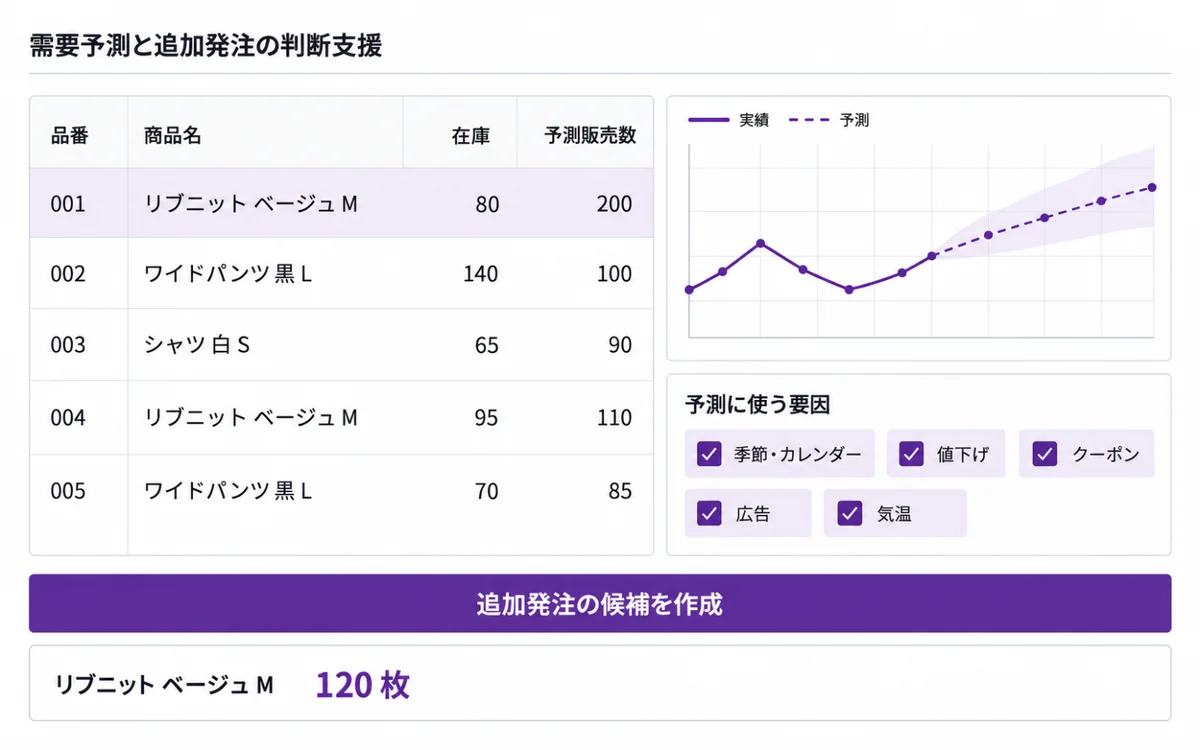Click the 実績 legend entry
This screenshot has height=750, width=1200.
click(x=728, y=120)
